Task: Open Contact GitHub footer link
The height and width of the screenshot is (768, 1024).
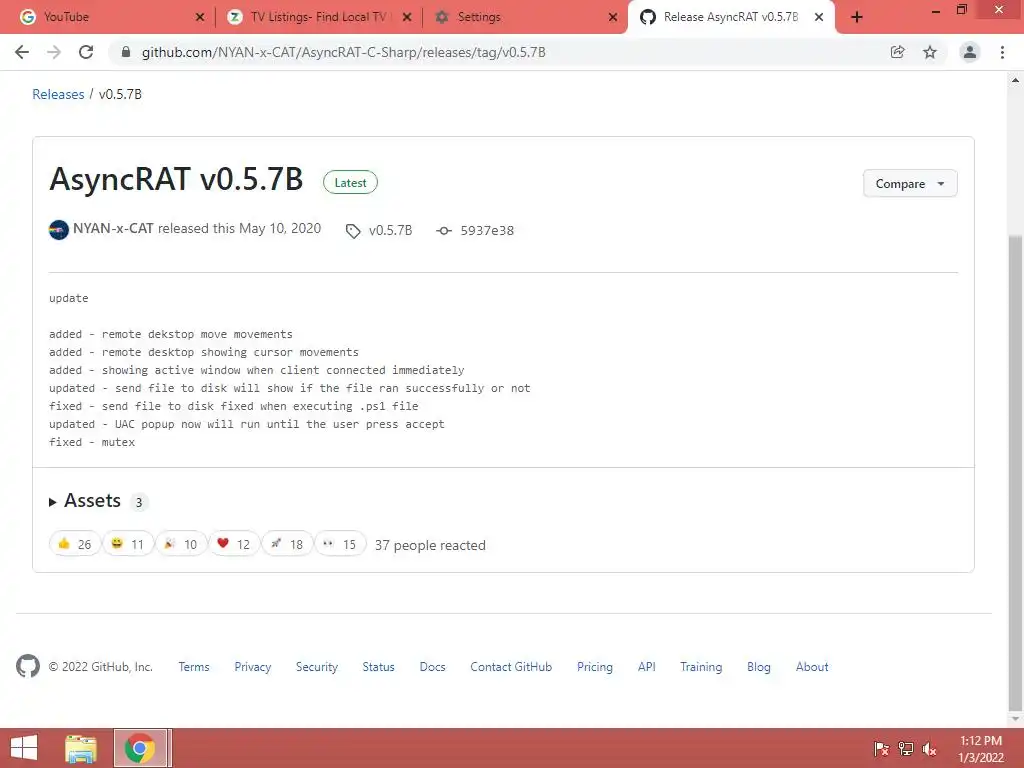Action: click(x=511, y=667)
